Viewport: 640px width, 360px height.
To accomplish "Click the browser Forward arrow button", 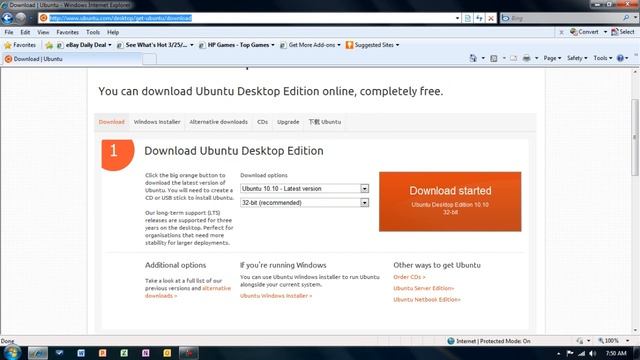I will 21,18.
